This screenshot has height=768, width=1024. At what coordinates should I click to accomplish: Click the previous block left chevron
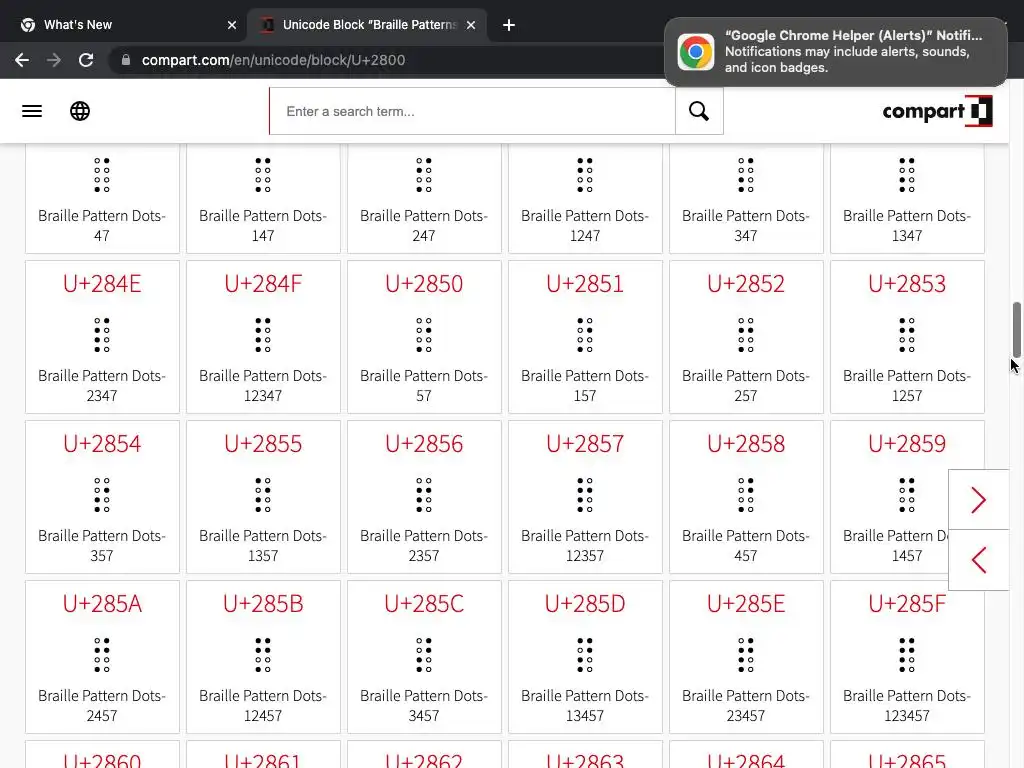978,560
